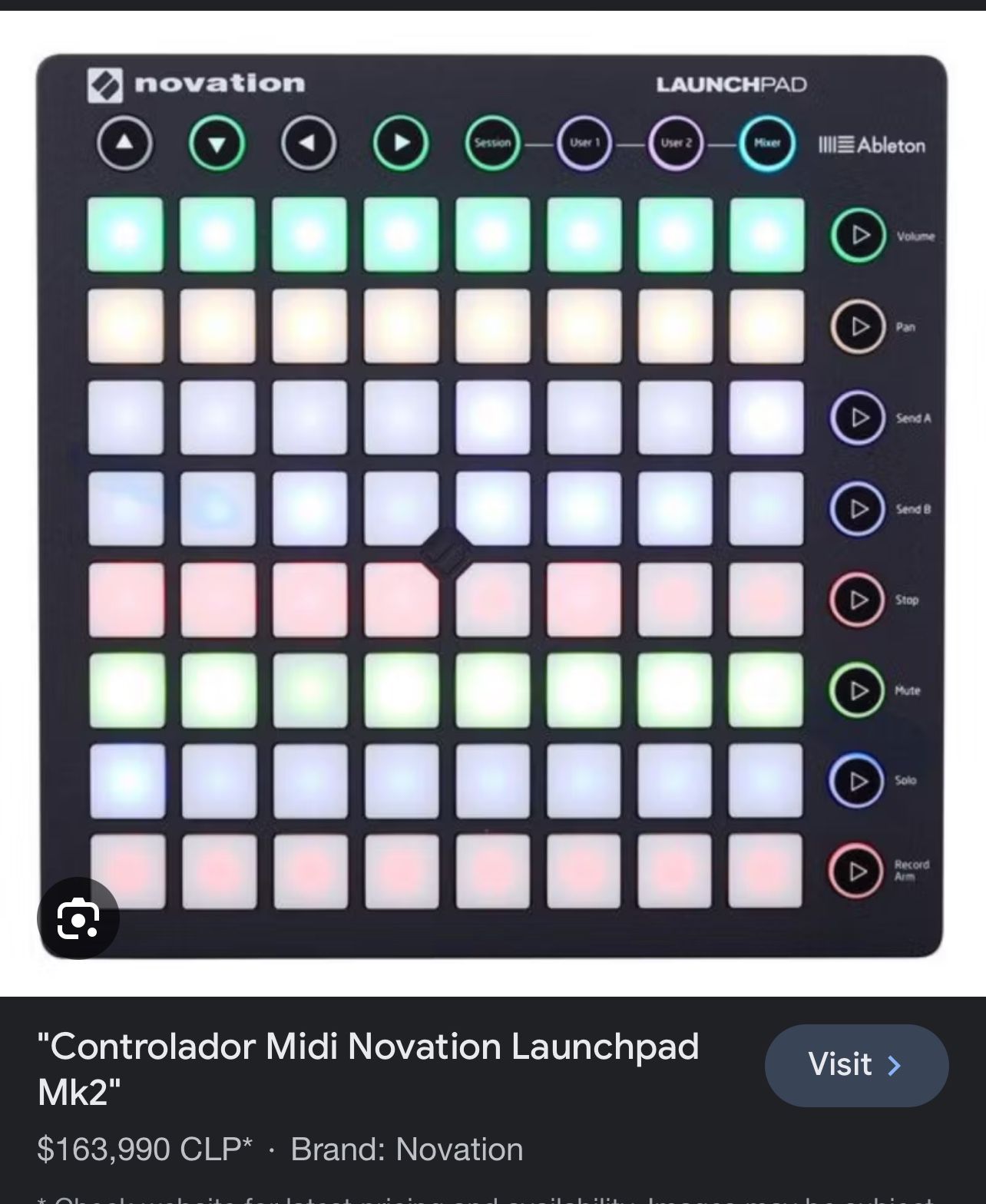
Task: Open the Controlador Midi Novation Launchpad Mk2 title
Action: pos(369,1068)
